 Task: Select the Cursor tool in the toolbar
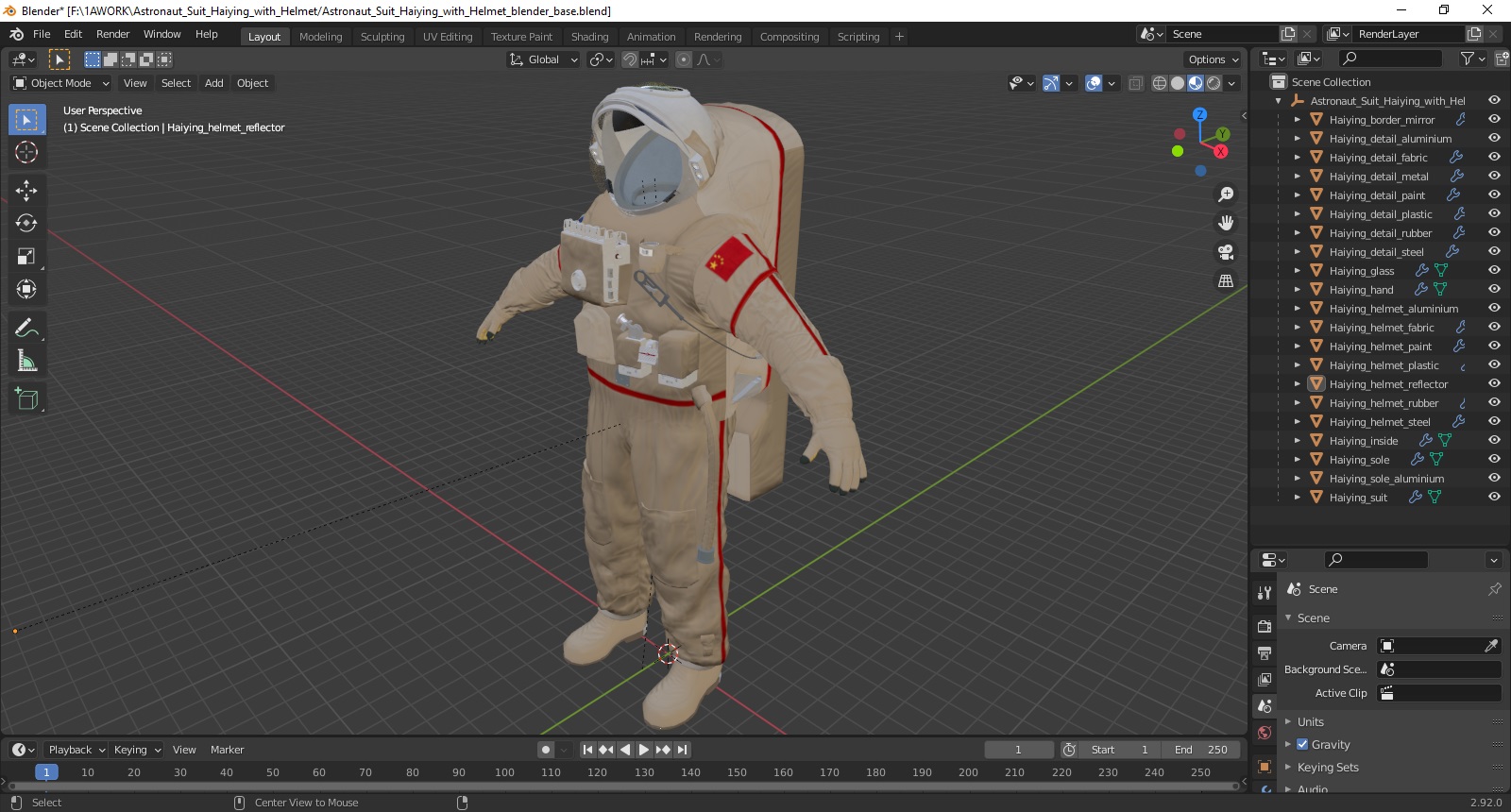click(x=26, y=152)
